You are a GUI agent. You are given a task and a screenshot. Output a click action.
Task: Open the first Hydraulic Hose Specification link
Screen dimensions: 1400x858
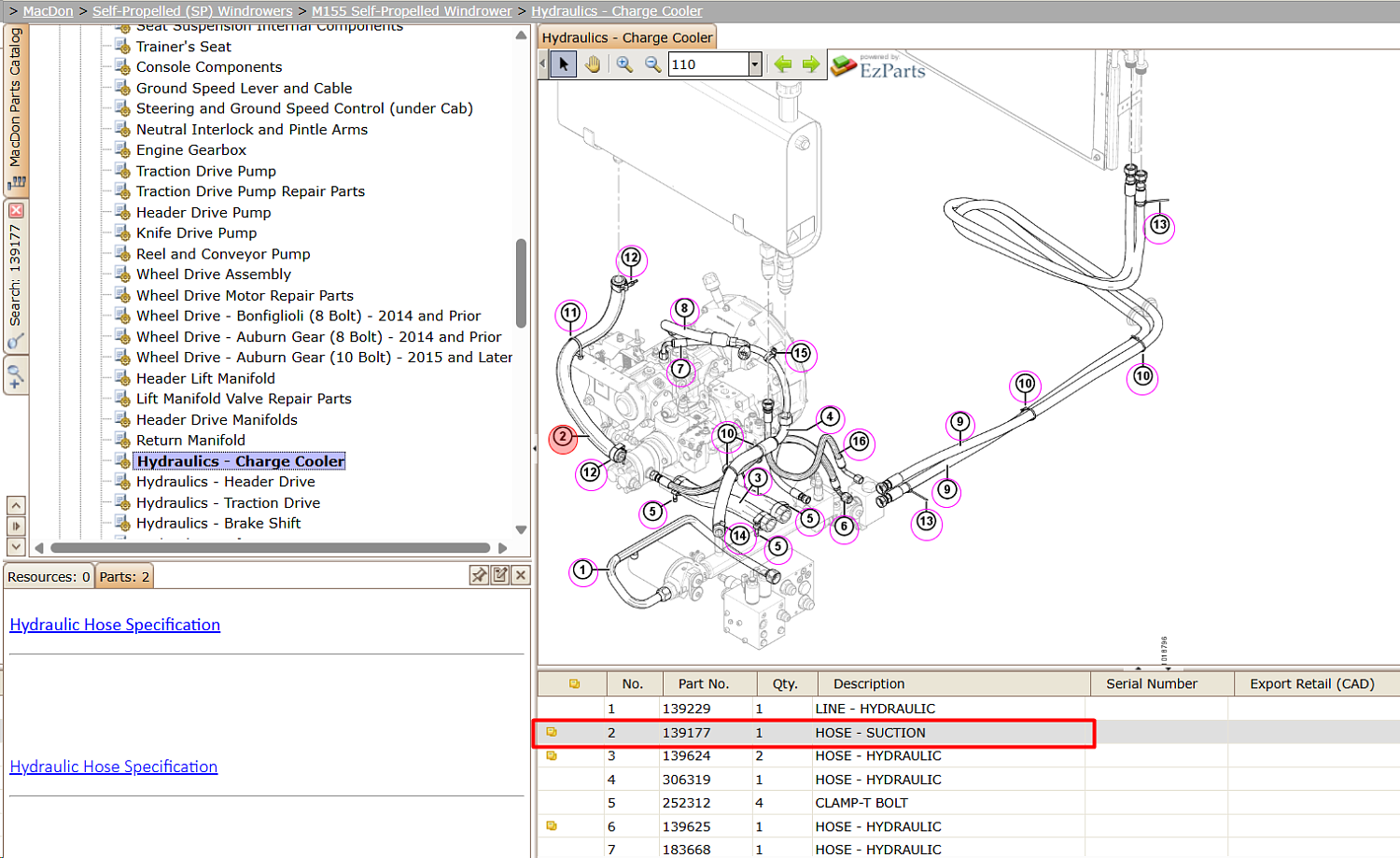point(115,625)
